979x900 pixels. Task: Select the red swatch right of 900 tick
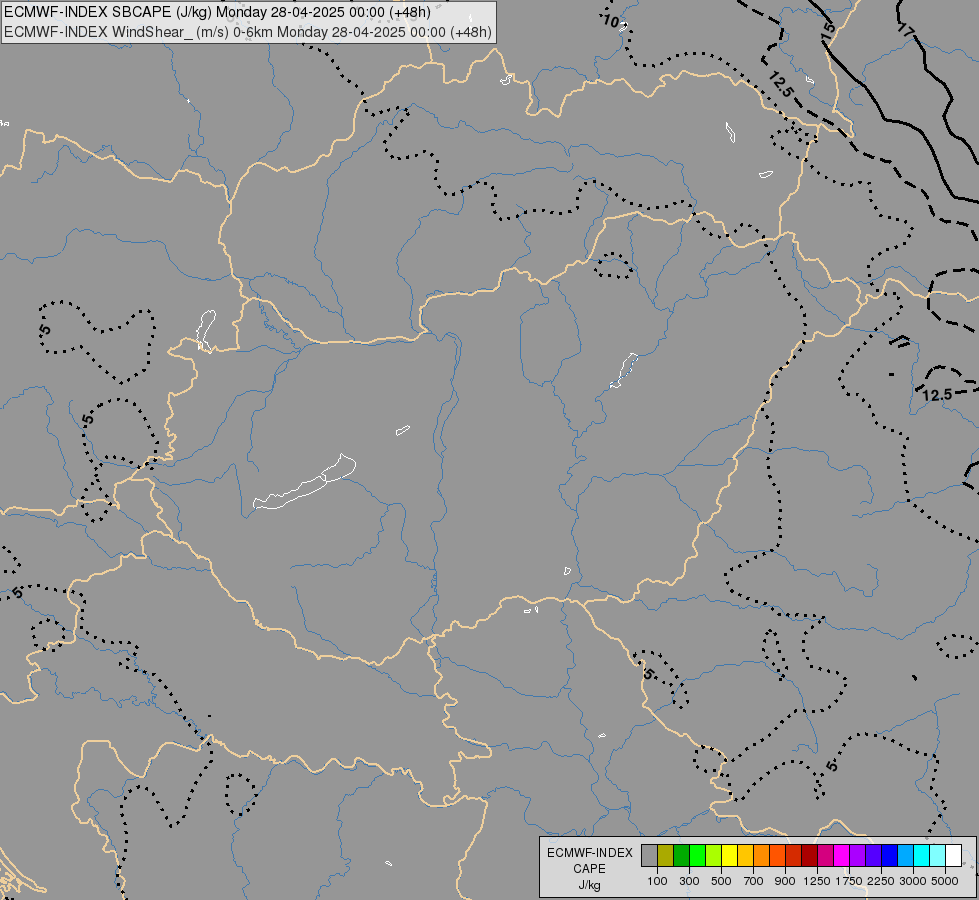tap(794, 855)
